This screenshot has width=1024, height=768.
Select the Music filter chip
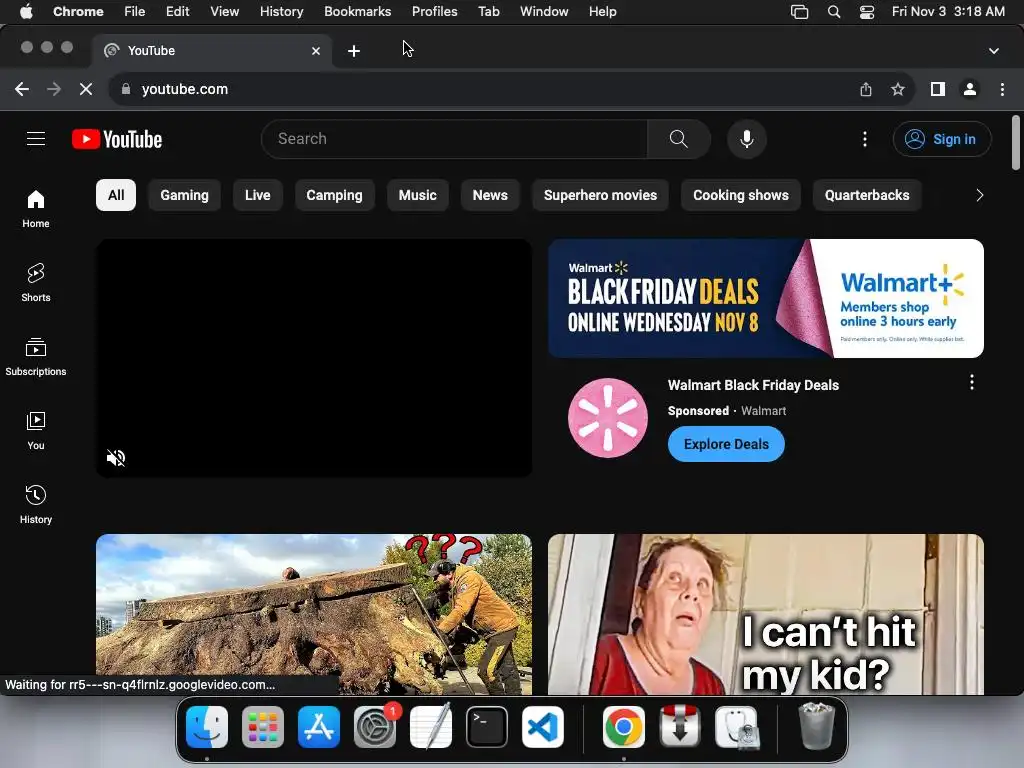[417, 195]
